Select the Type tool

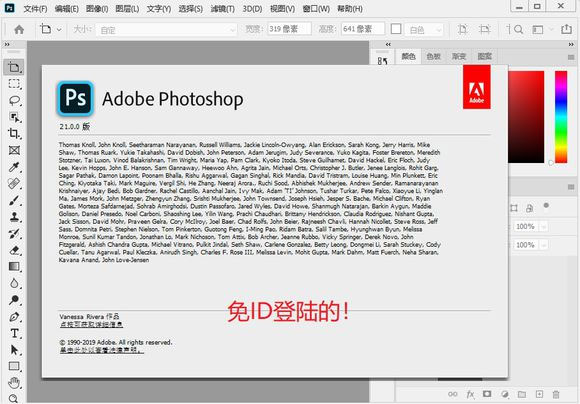(14, 333)
